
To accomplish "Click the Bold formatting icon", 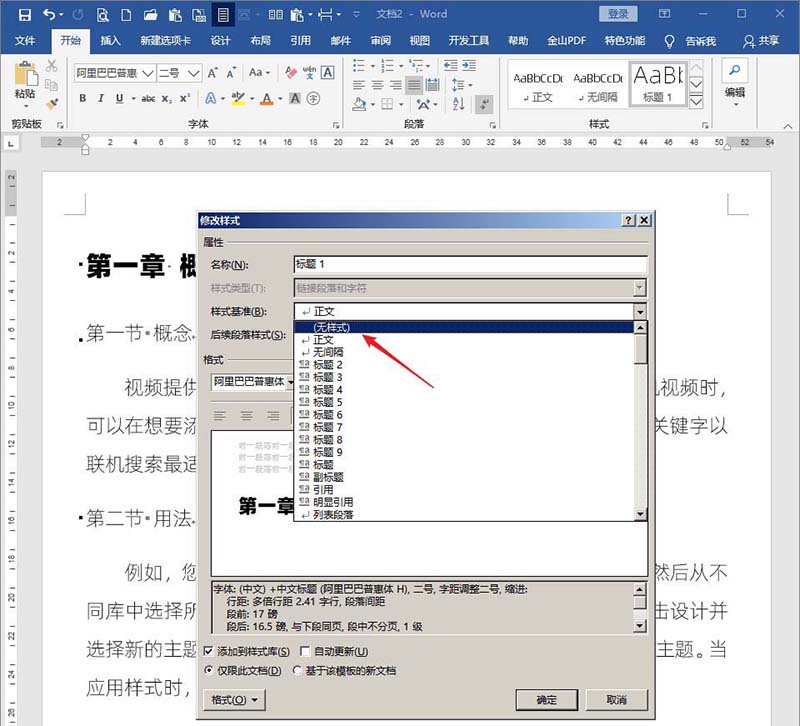I will [x=83, y=98].
